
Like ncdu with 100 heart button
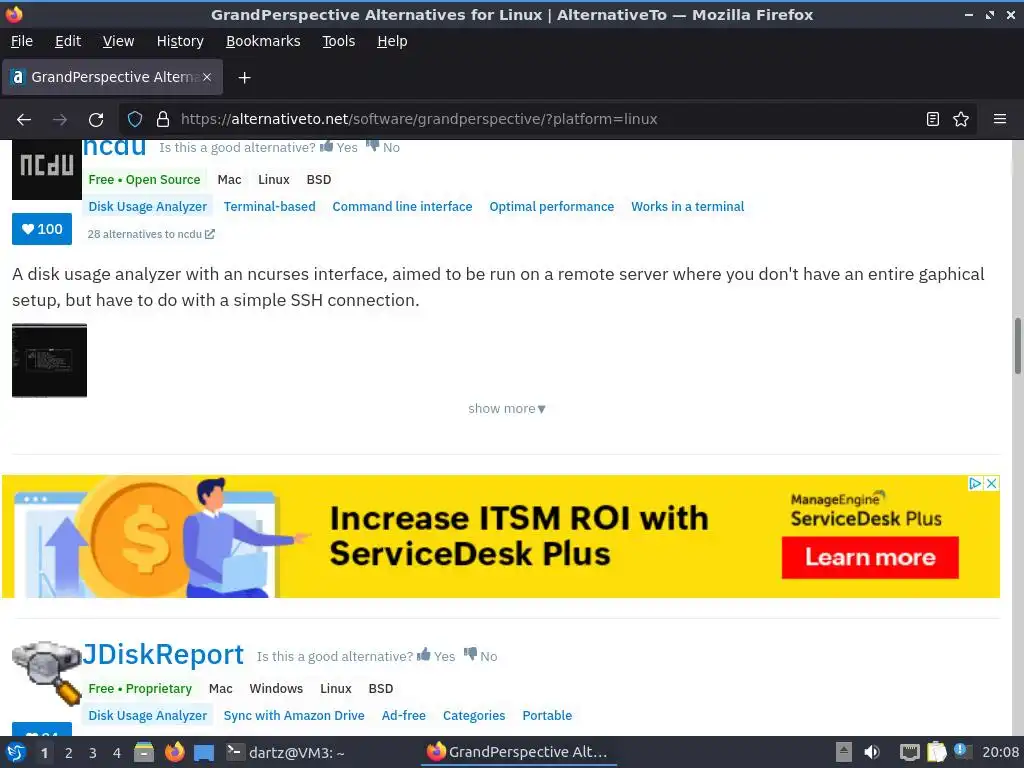pos(42,229)
